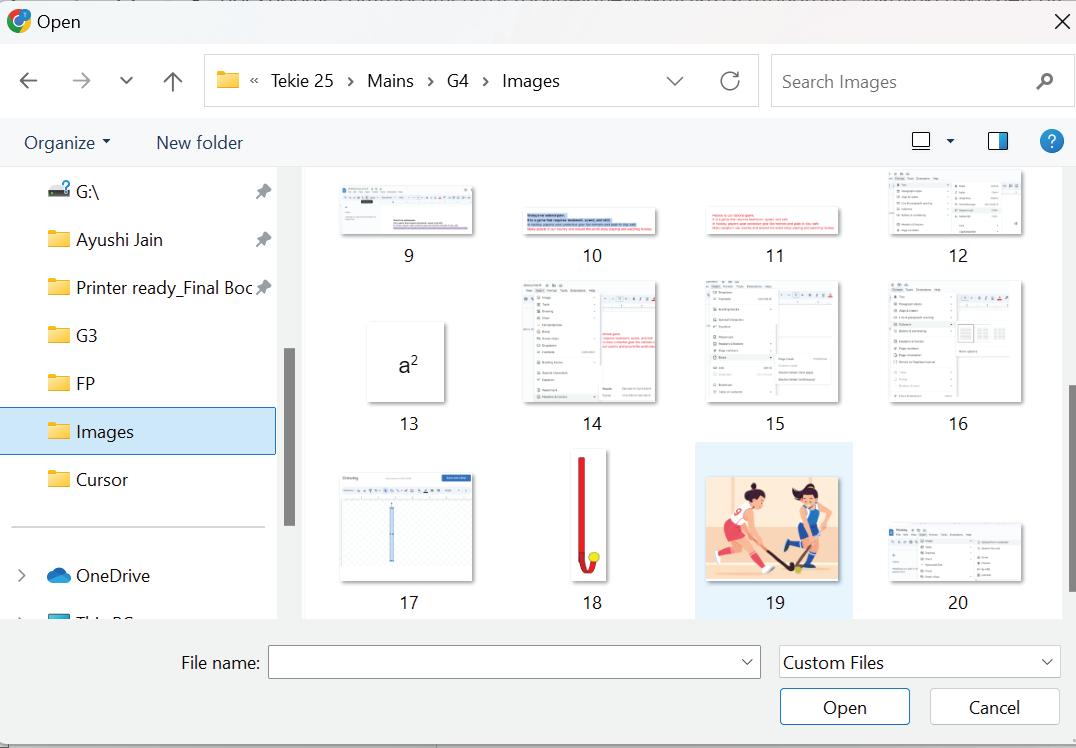Navigate up one folder level
This screenshot has width=1076, height=748.
point(173,81)
